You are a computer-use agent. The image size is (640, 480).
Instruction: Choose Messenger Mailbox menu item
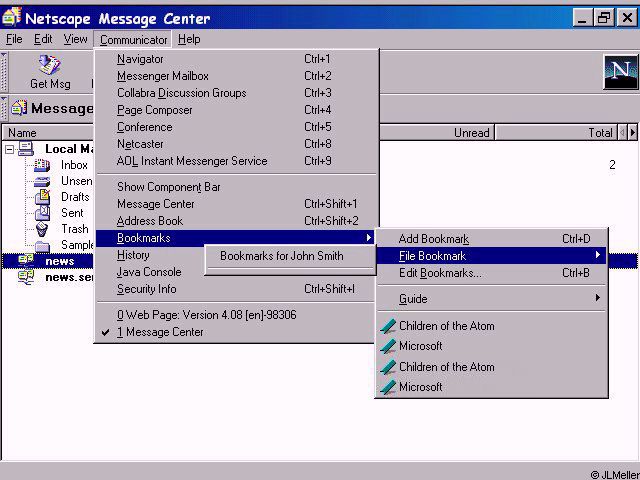236,76
